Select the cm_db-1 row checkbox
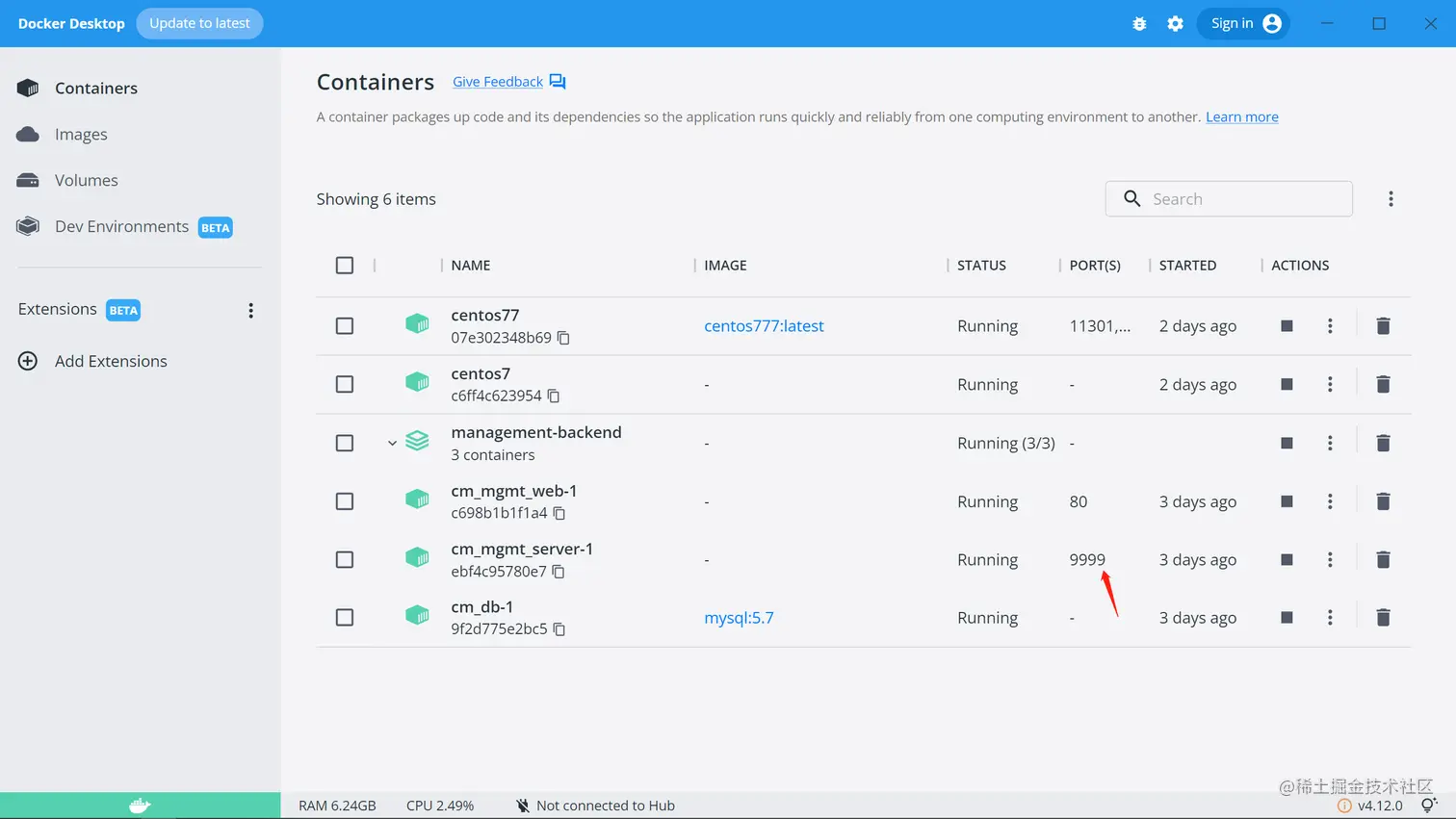 [345, 618]
